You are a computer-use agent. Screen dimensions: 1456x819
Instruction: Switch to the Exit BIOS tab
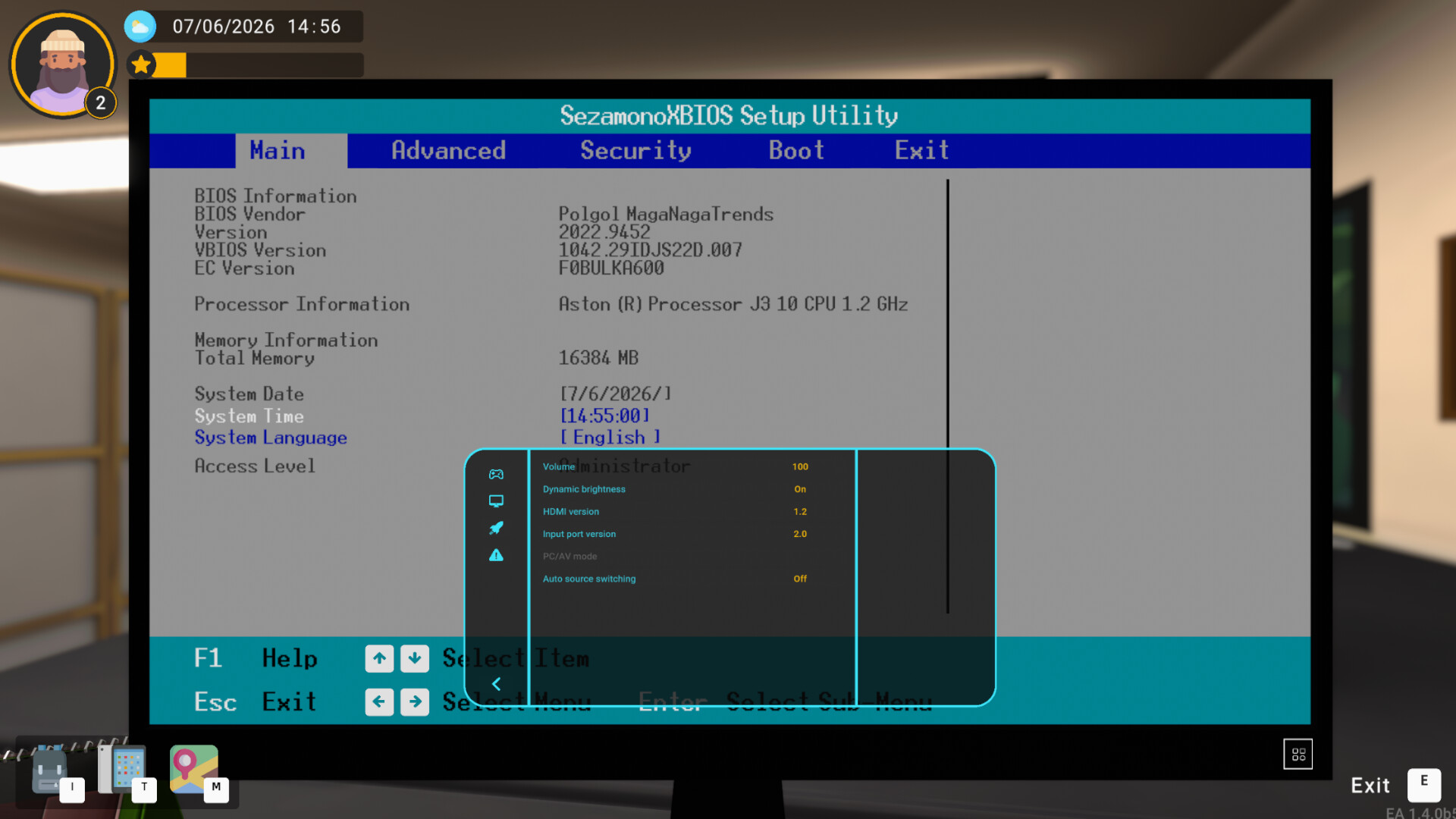point(921,151)
